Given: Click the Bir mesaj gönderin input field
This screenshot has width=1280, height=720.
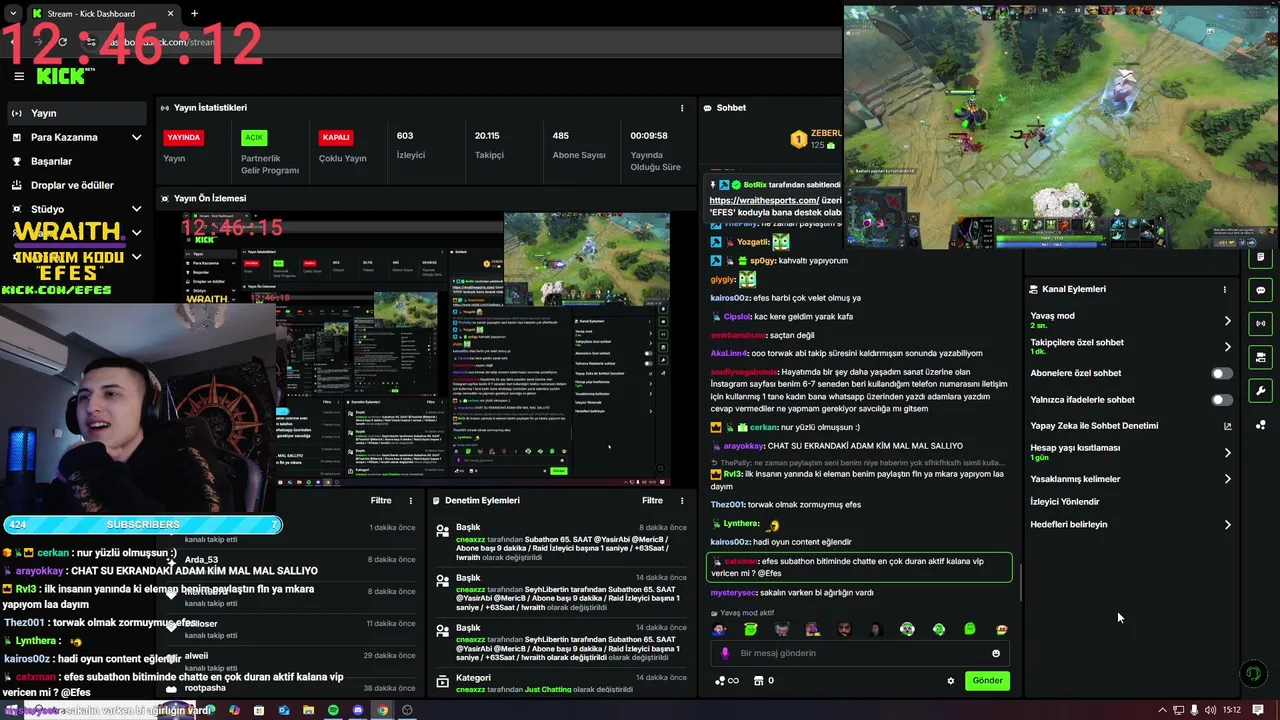Looking at the screenshot, I should click(862, 653).
